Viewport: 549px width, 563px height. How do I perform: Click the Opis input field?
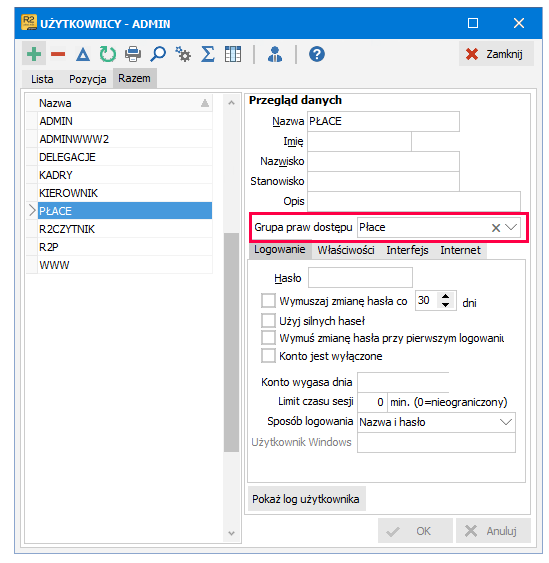coord(414,201)
